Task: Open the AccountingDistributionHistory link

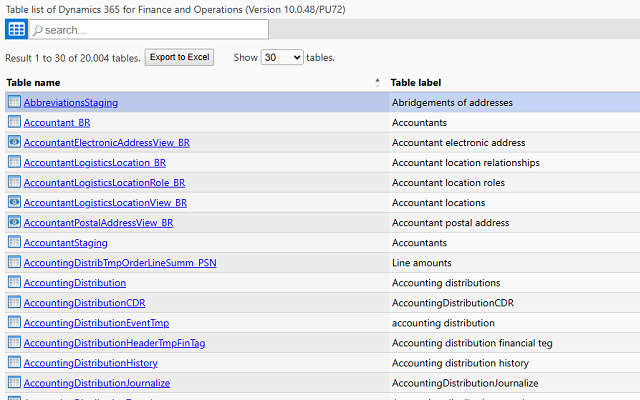Action: coord(91,363)
